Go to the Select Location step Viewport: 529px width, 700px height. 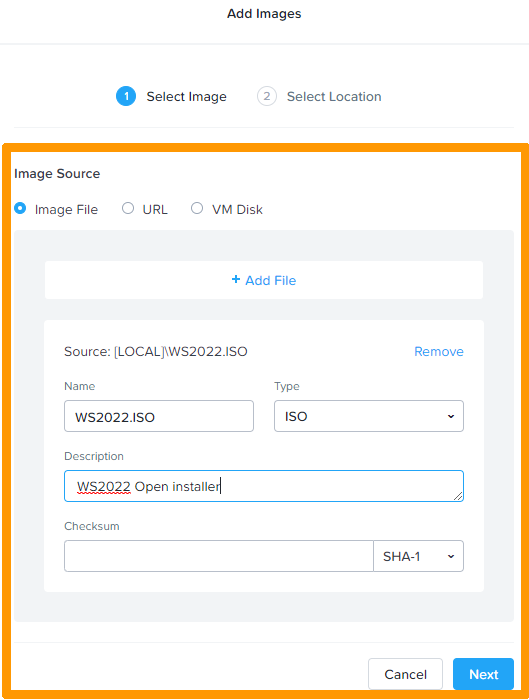334,96
